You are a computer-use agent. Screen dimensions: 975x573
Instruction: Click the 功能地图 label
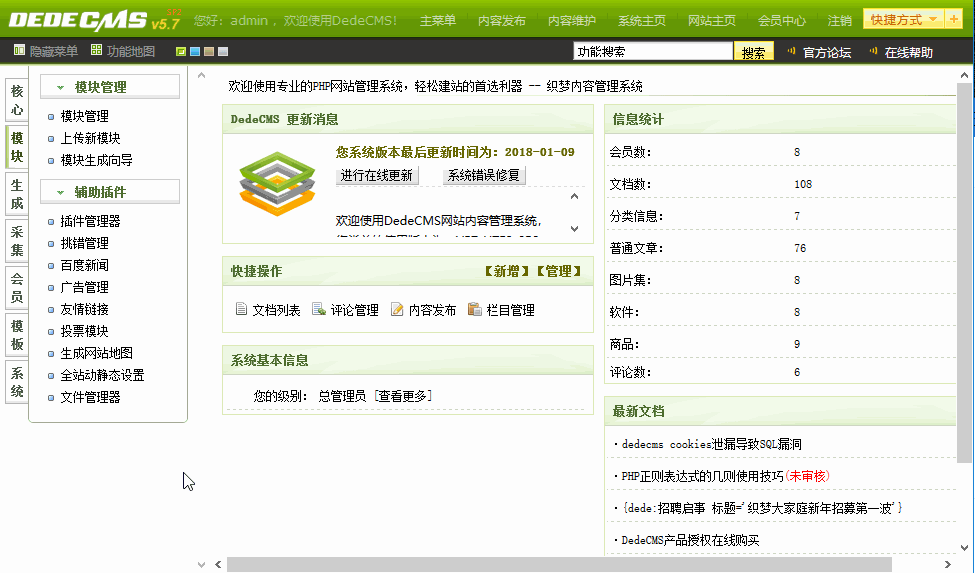tap(131, 52)
